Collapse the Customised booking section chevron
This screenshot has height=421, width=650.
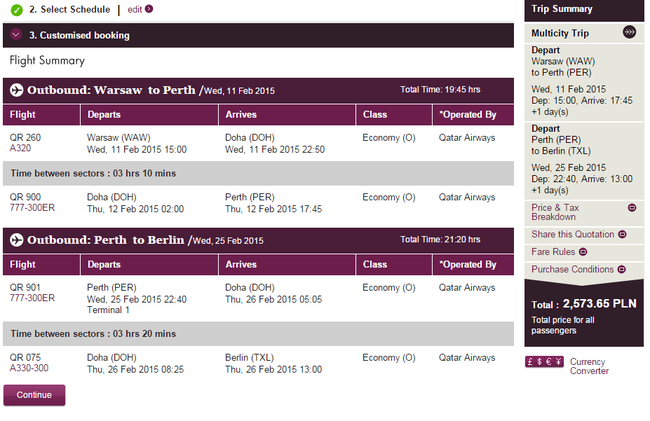click(16, 34)
